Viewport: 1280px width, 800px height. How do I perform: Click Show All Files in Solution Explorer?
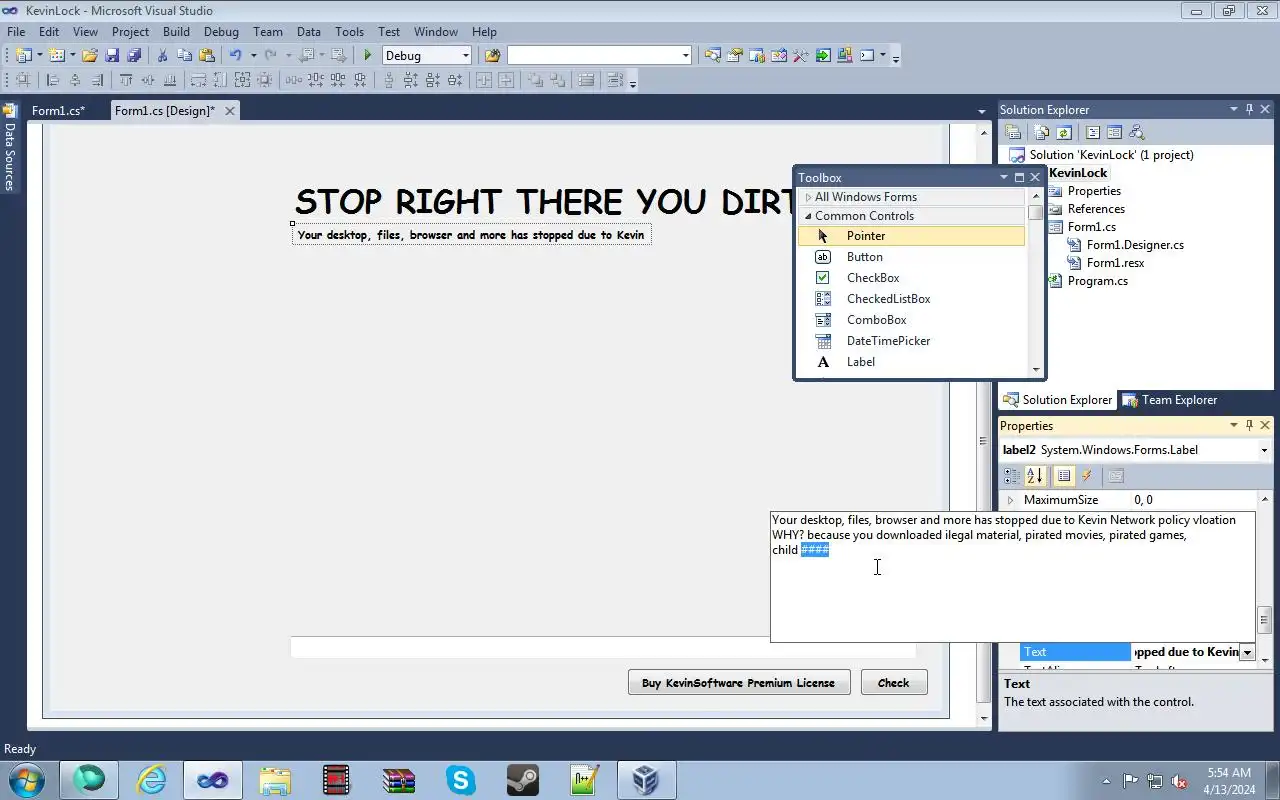1042,132
